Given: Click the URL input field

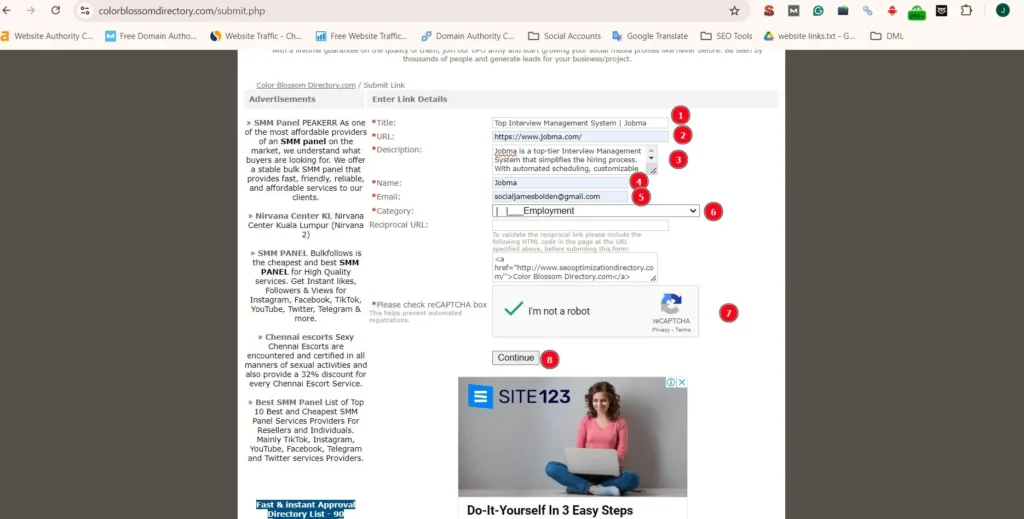Looking at the screenshot, I should coord(581,136).
